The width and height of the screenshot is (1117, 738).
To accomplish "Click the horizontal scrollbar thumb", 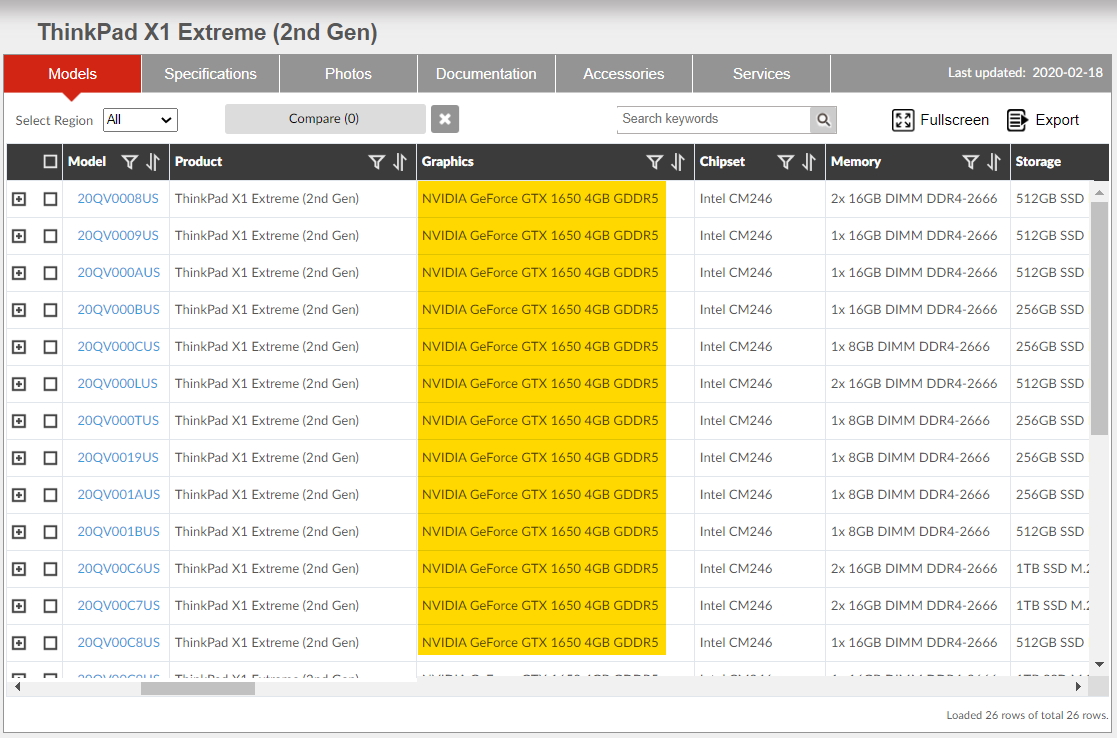I will coord(198,688).
